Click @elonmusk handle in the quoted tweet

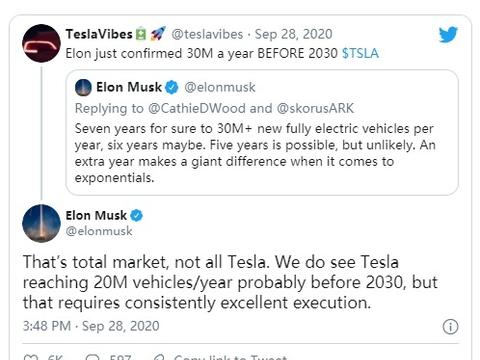tap(220, 87)
